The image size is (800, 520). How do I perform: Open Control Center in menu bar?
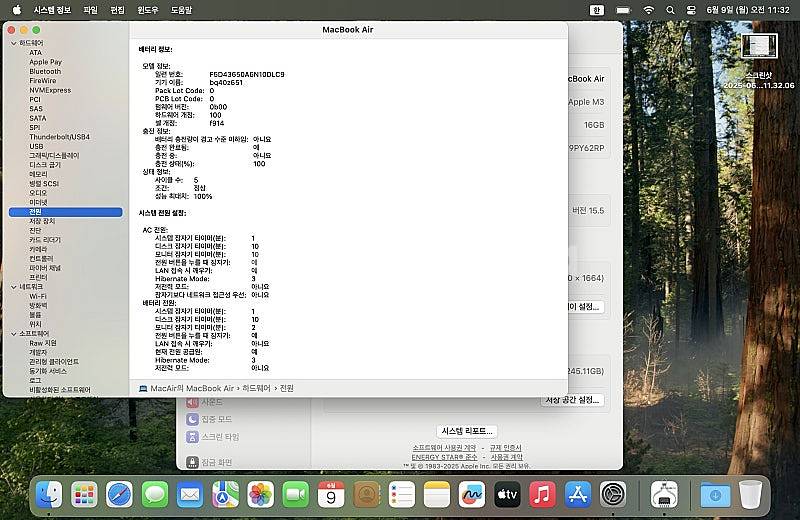click(691, 10)
